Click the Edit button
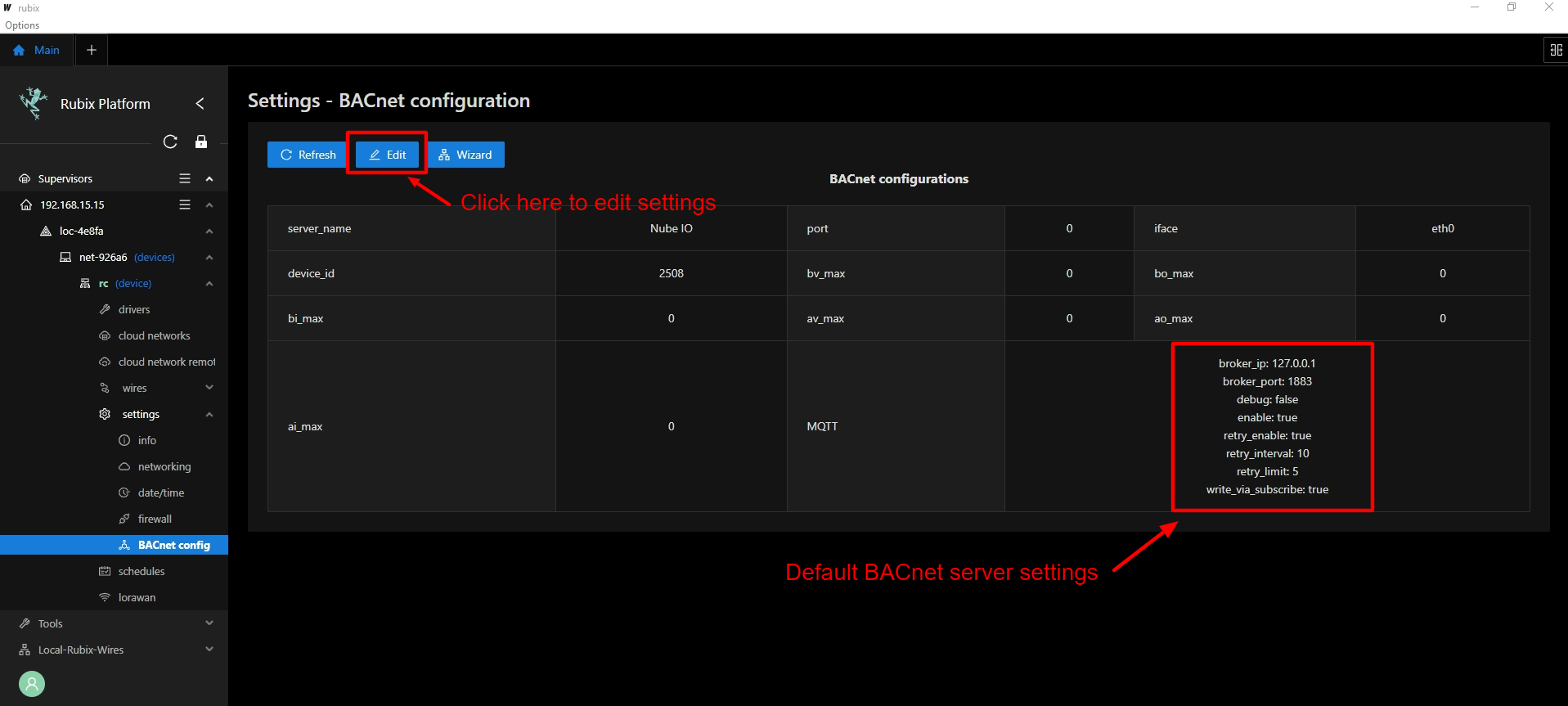Viewport: 1568px width, 706px height. 388,155
